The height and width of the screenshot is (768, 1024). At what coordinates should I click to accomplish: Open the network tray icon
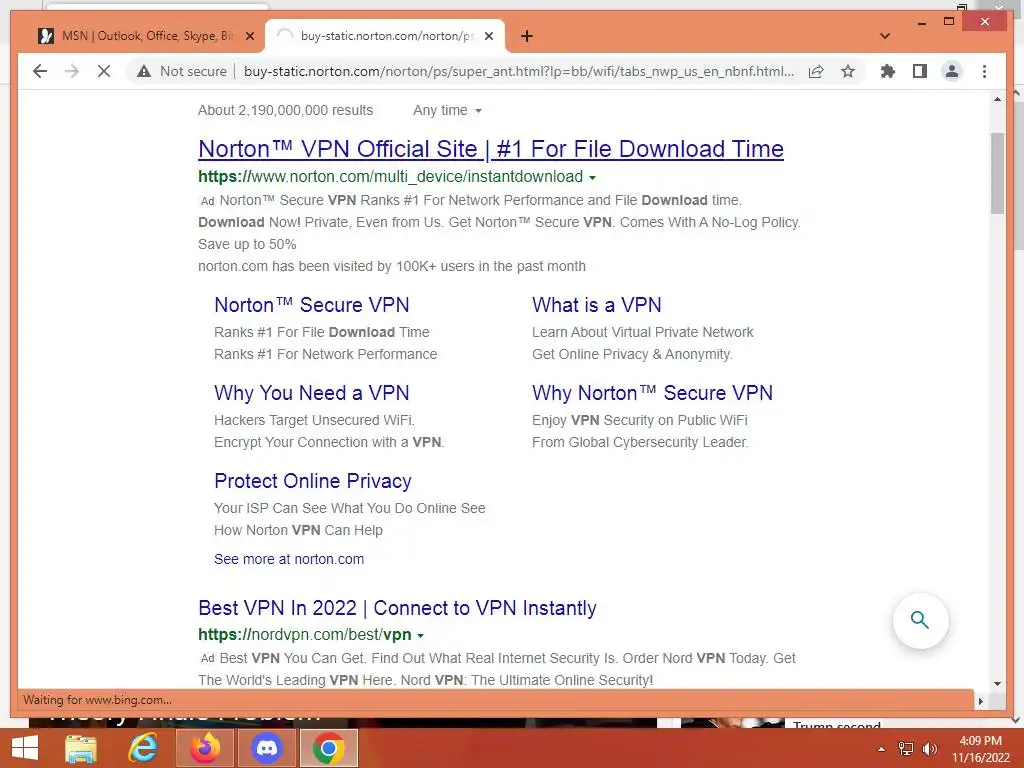(906, 749)
